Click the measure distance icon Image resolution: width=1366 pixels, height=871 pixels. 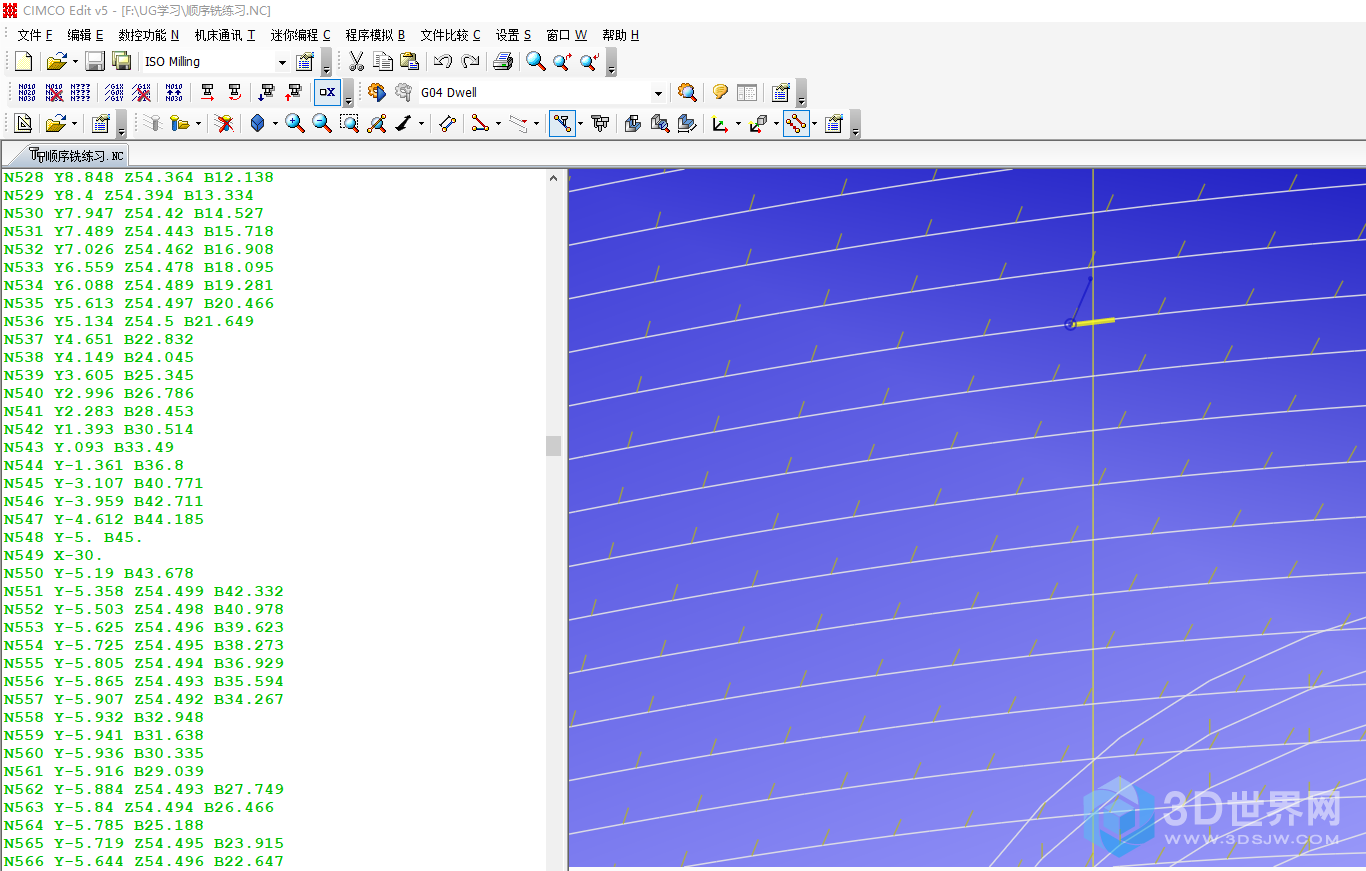click(448, 124)
